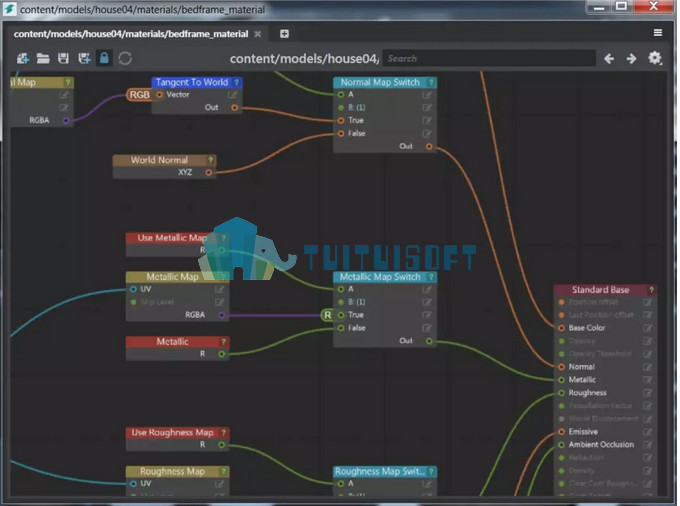Edit Ambient Occlusion input on Standard Base

click(x=647, y=445)
